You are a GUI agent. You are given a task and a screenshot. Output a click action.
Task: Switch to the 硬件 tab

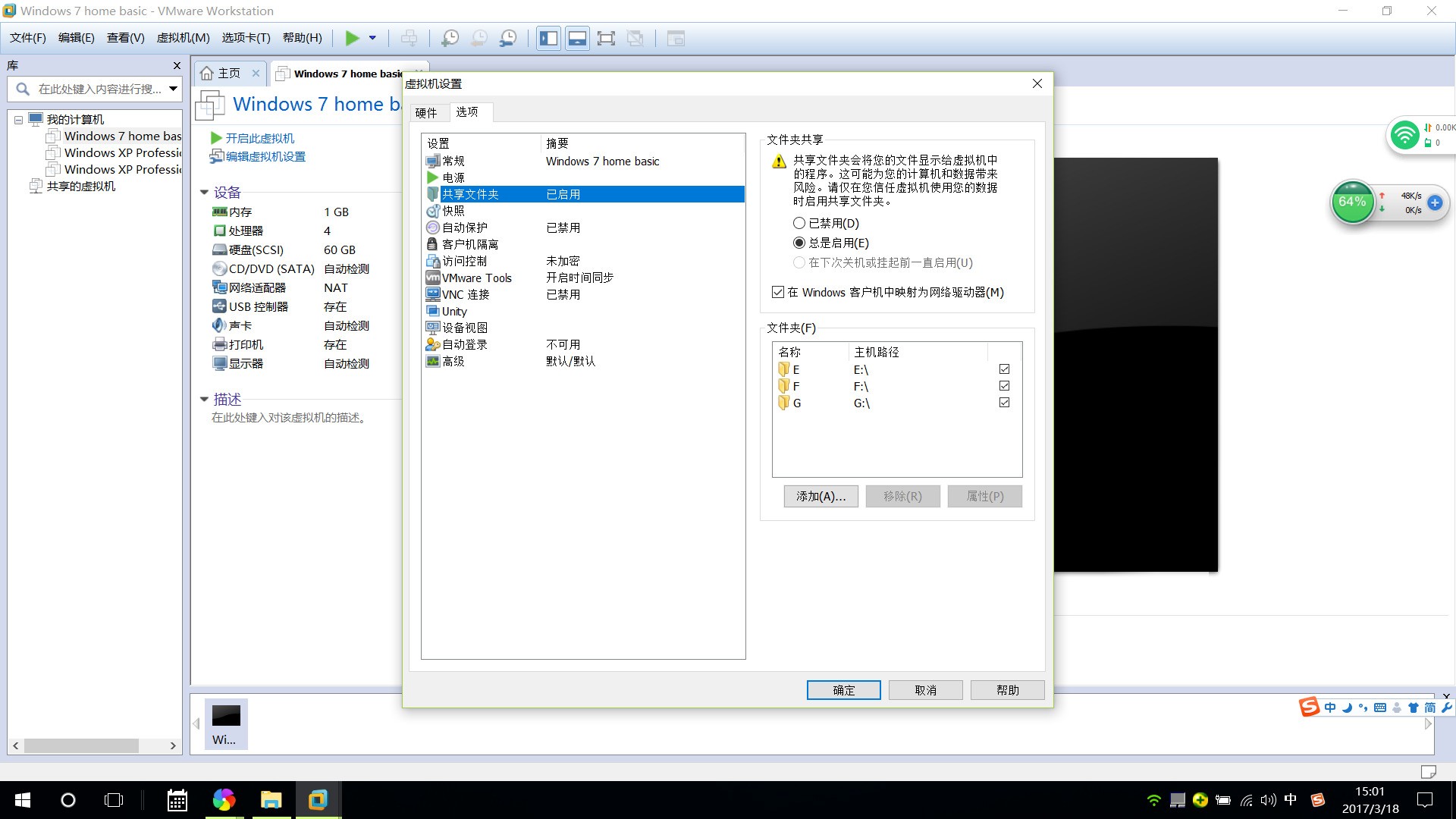click(426, 113)
